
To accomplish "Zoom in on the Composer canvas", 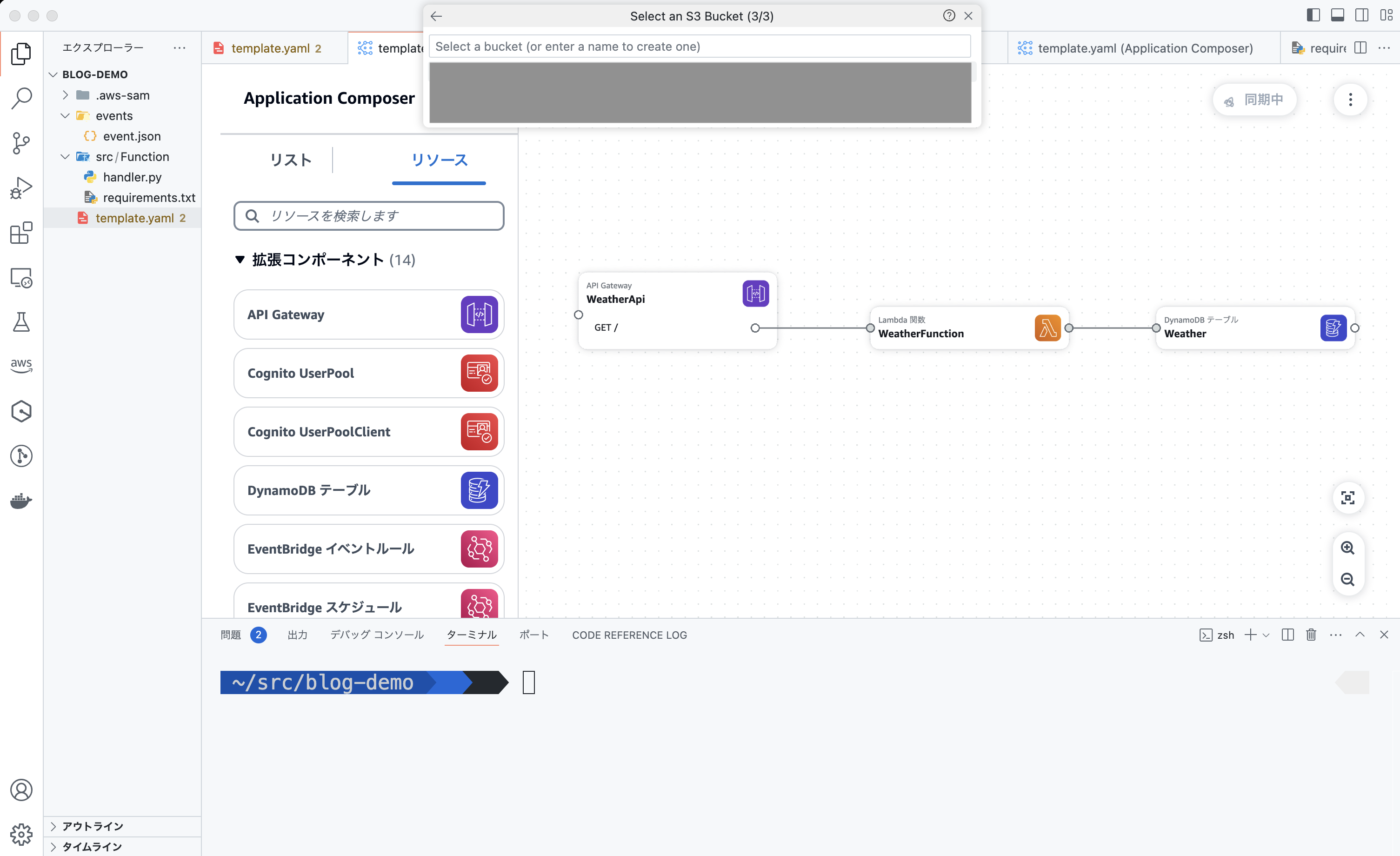I will pyautogui.click(x=1348, y=548).
